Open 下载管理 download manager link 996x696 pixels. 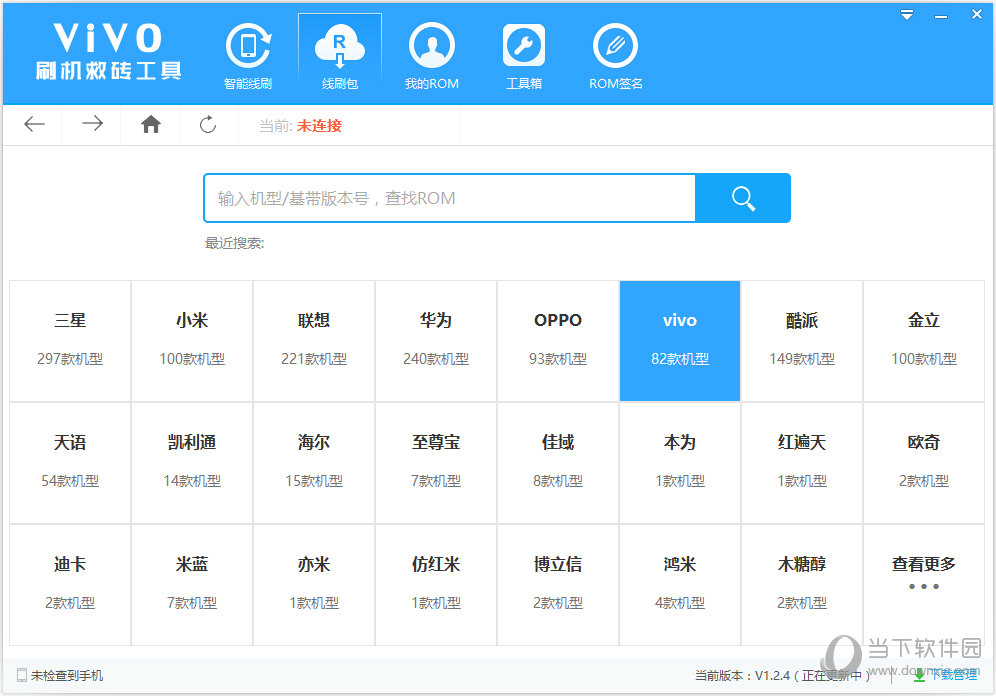coord(945,675)
